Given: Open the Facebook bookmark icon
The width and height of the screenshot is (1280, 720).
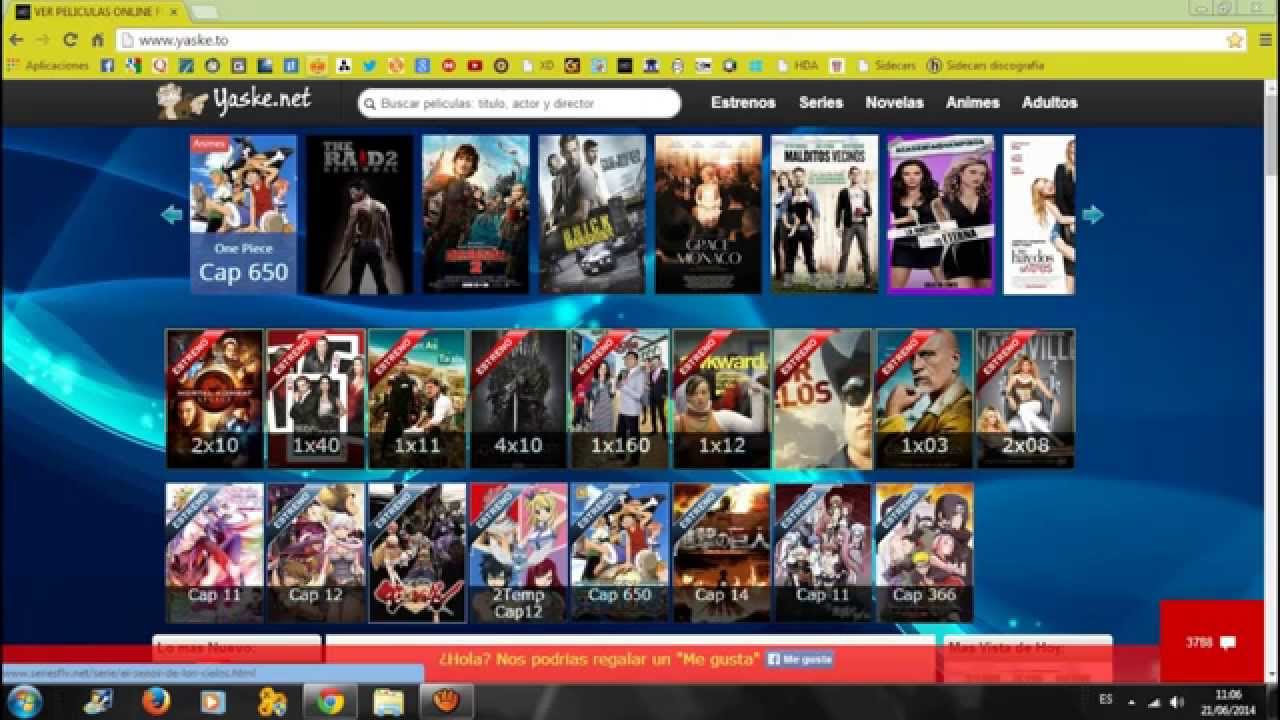Looking at the screenshot, I should 107,66.
